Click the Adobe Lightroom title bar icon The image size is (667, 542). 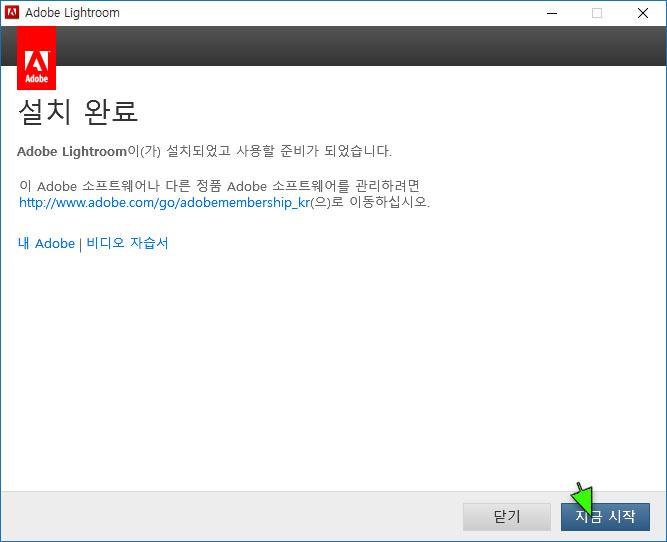coord(12,12)
